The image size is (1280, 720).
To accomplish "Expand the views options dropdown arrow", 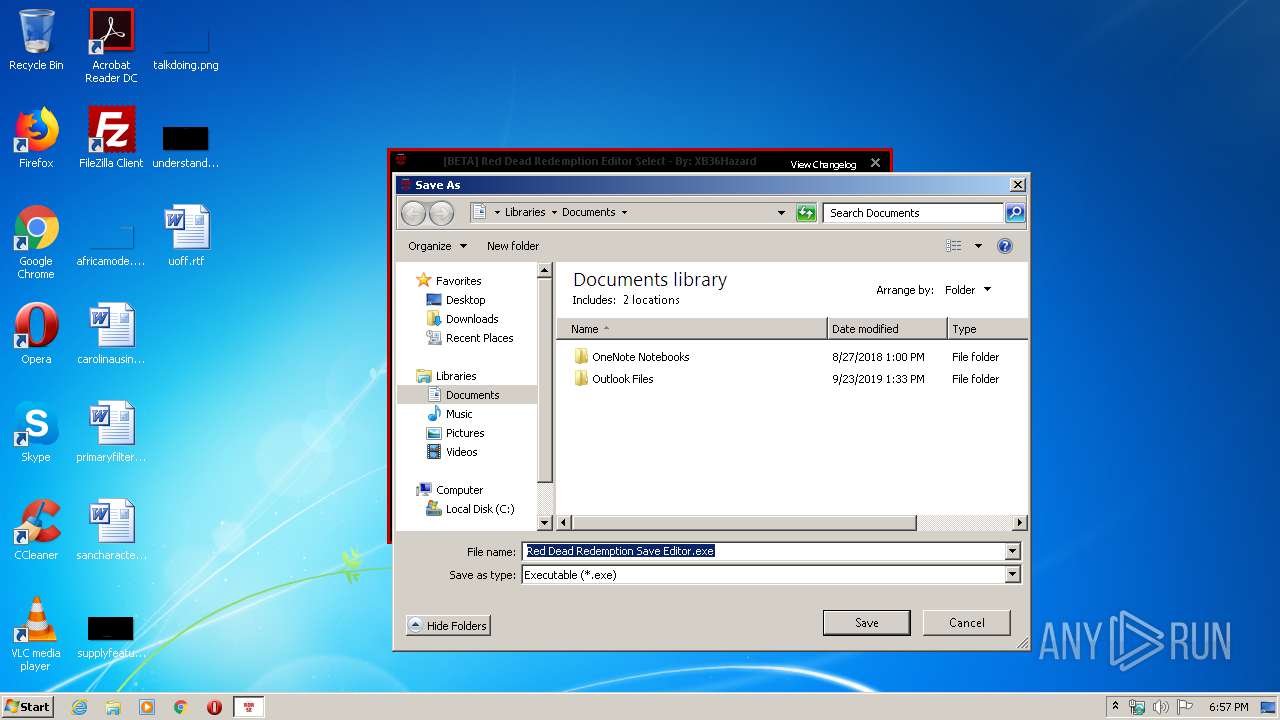I will coord(978,246).
